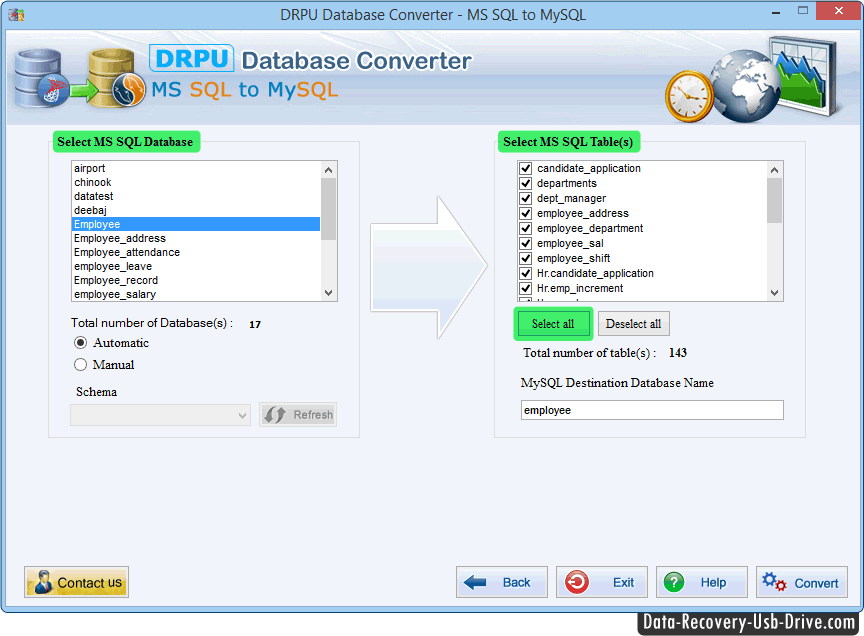Select the Employee_address database
Image resolution: width=864 pixels, height=636 pixels.
tap(196, 238)
